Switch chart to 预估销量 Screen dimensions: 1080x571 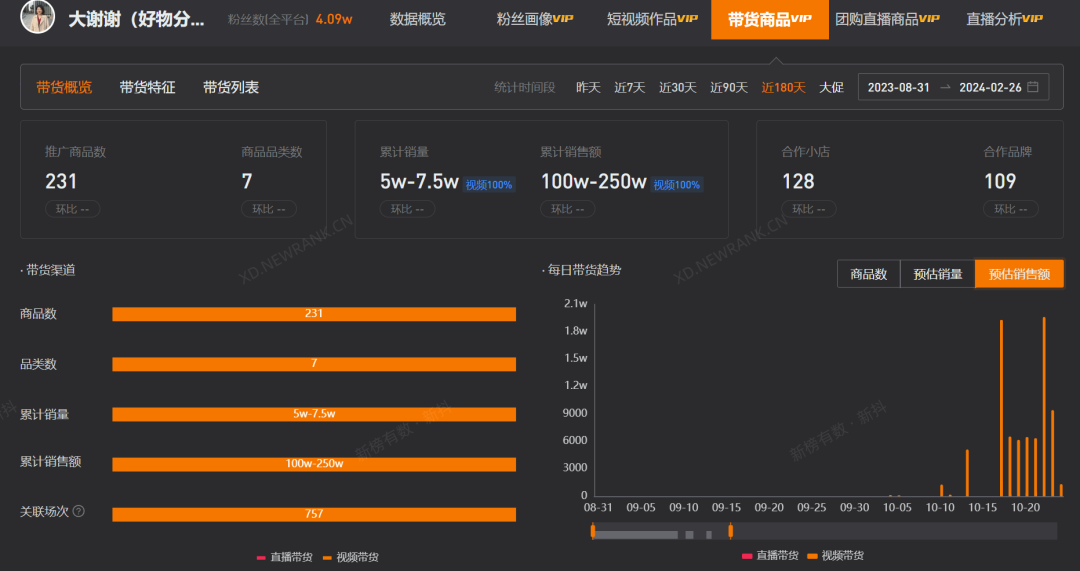[x=937, y=274]
